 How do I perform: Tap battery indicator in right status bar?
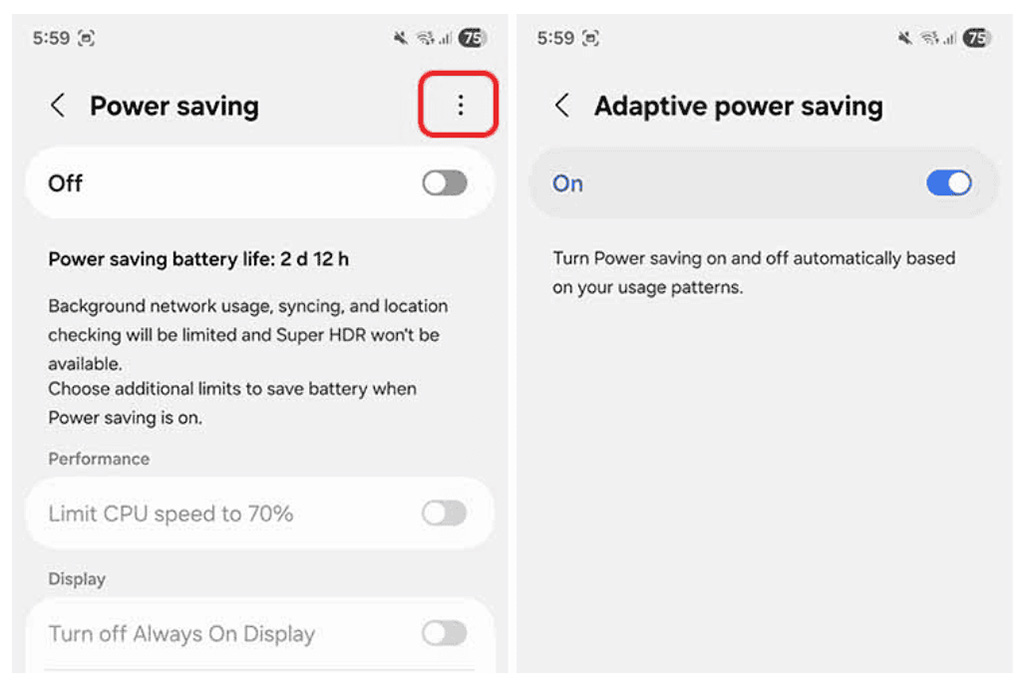point(976,39)
